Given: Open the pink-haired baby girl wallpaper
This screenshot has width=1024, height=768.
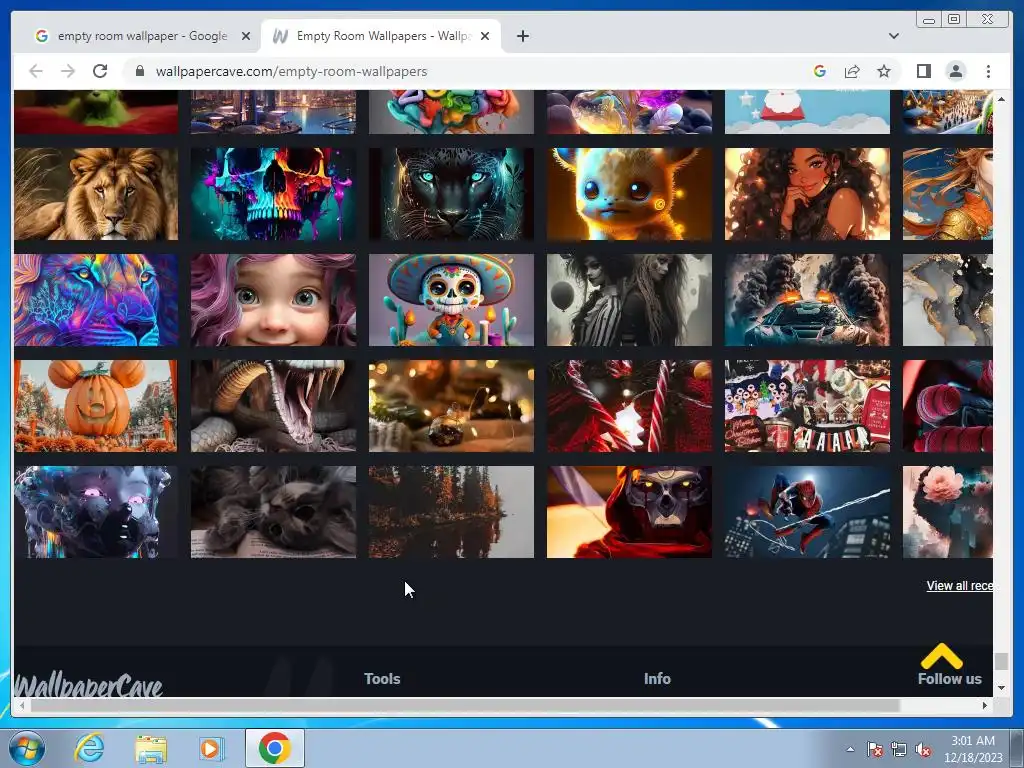Looking at the screenshot, I should 274,300.
